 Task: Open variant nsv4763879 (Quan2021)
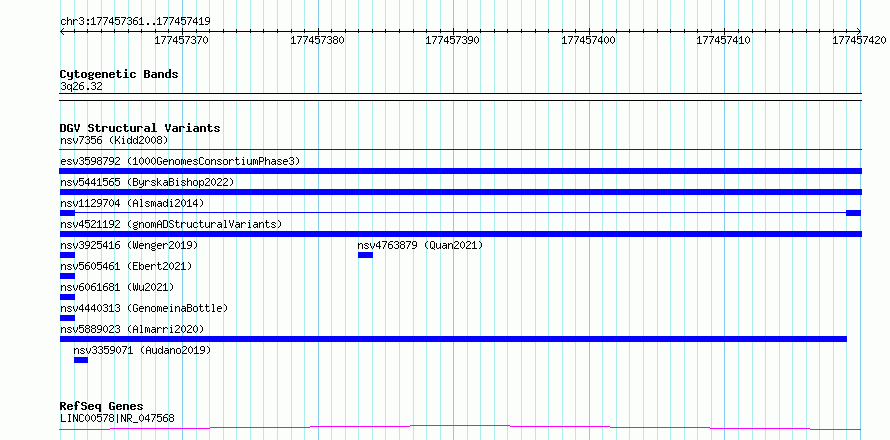pyautogui.click(x=420, y=245)
